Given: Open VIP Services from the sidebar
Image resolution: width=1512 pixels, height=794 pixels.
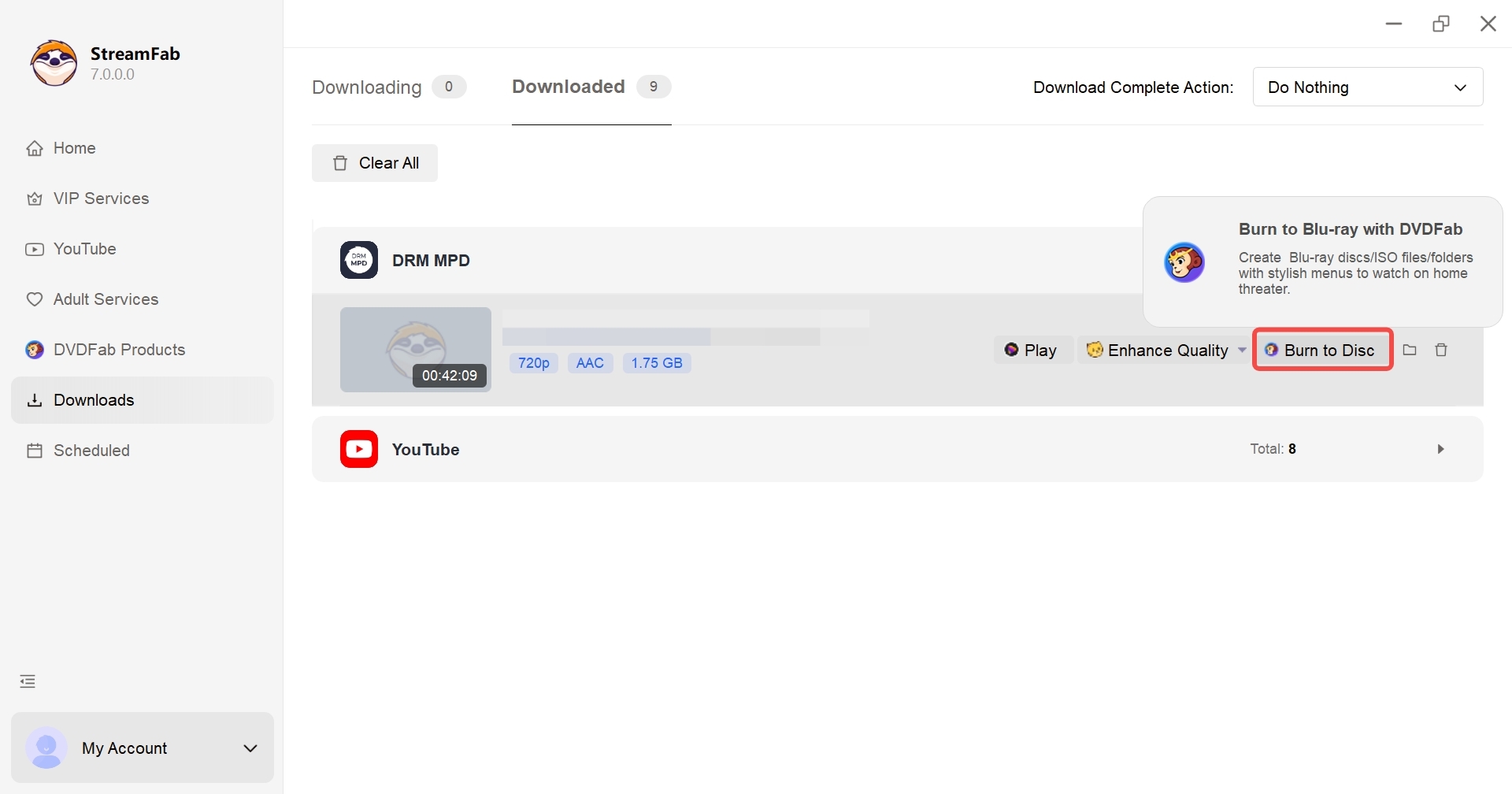Looking at the screenshot, I should (101, 198).
